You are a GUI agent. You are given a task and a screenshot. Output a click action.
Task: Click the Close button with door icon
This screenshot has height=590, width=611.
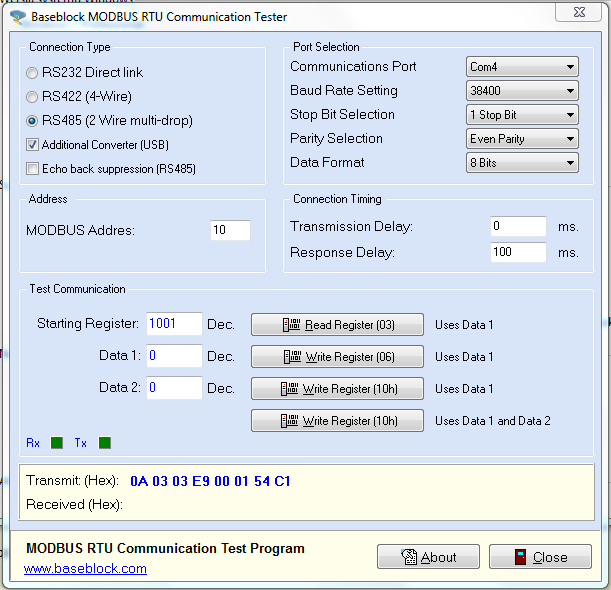540,557
